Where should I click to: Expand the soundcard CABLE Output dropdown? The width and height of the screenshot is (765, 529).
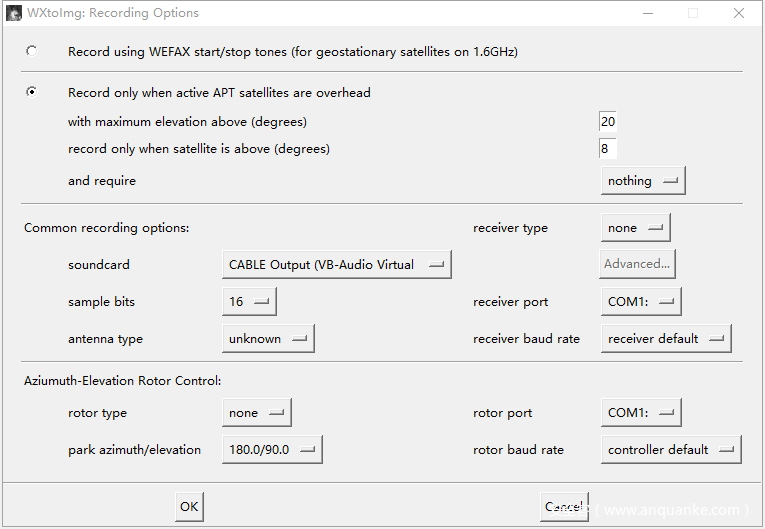click(x=336, y=265)
